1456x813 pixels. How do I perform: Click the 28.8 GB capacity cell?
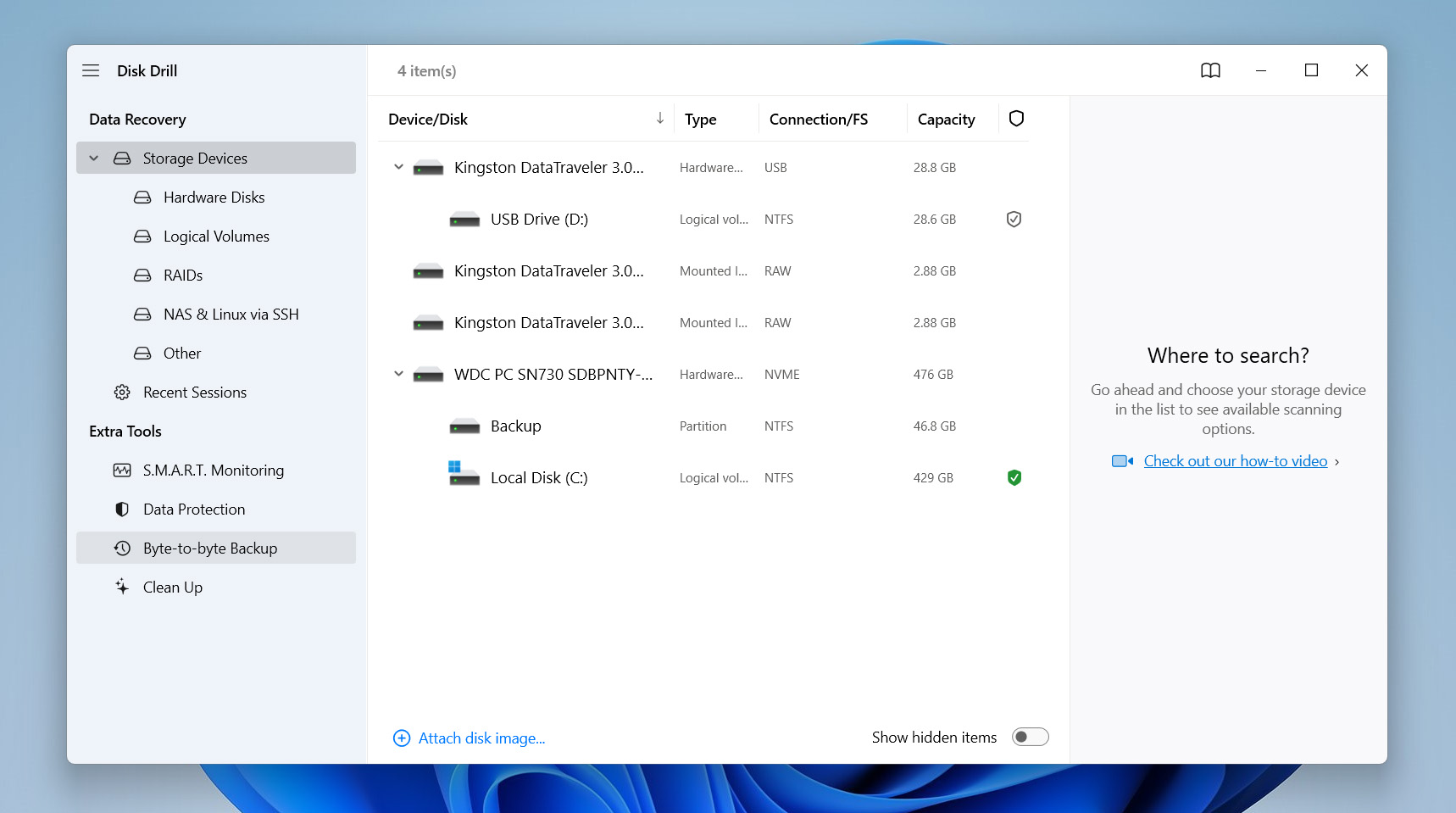(x=935, y=168)
